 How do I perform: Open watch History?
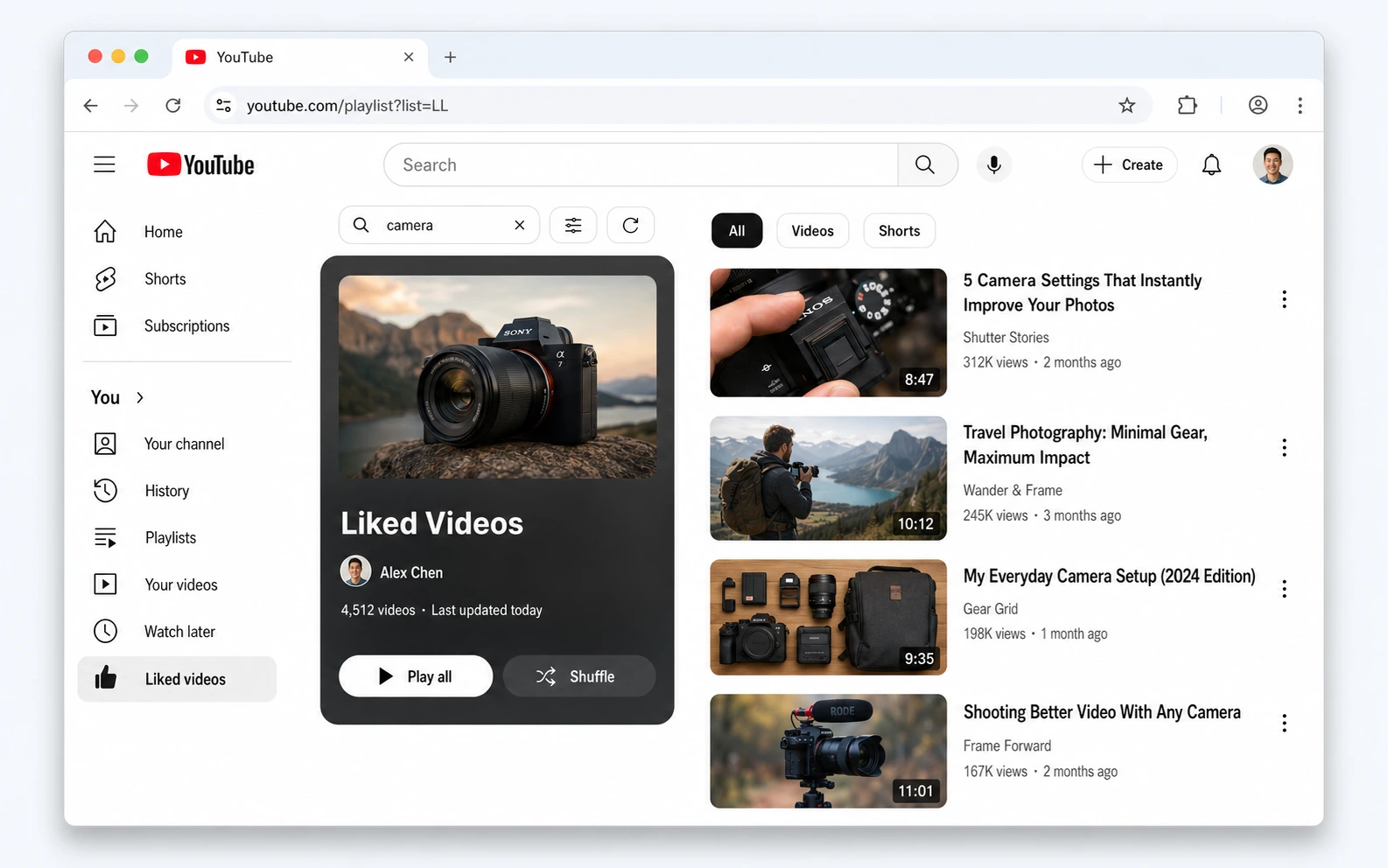tap(178, 491)
